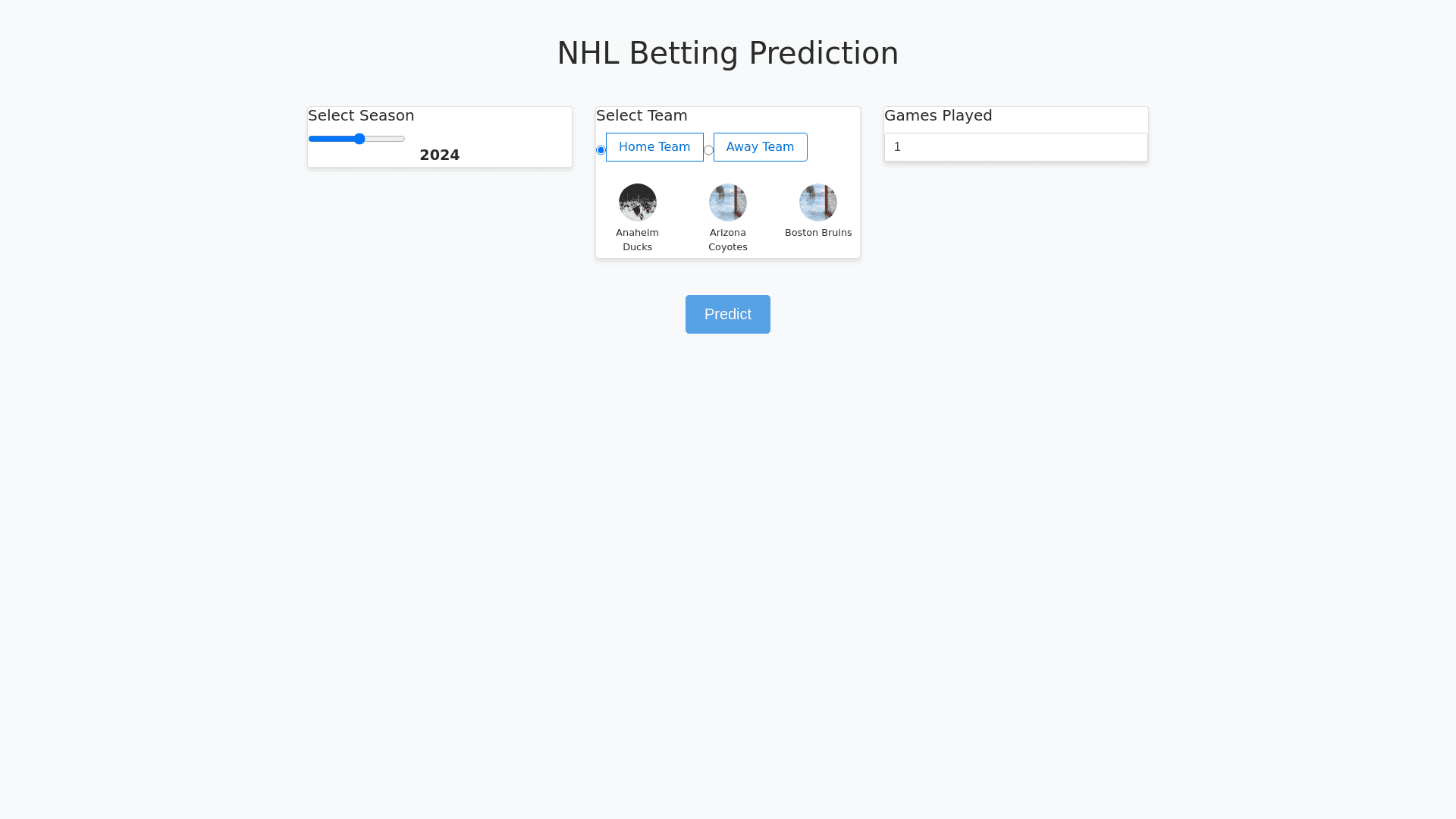Click the Select Season label
This screenshot has width=1456, height=819.
361,115
